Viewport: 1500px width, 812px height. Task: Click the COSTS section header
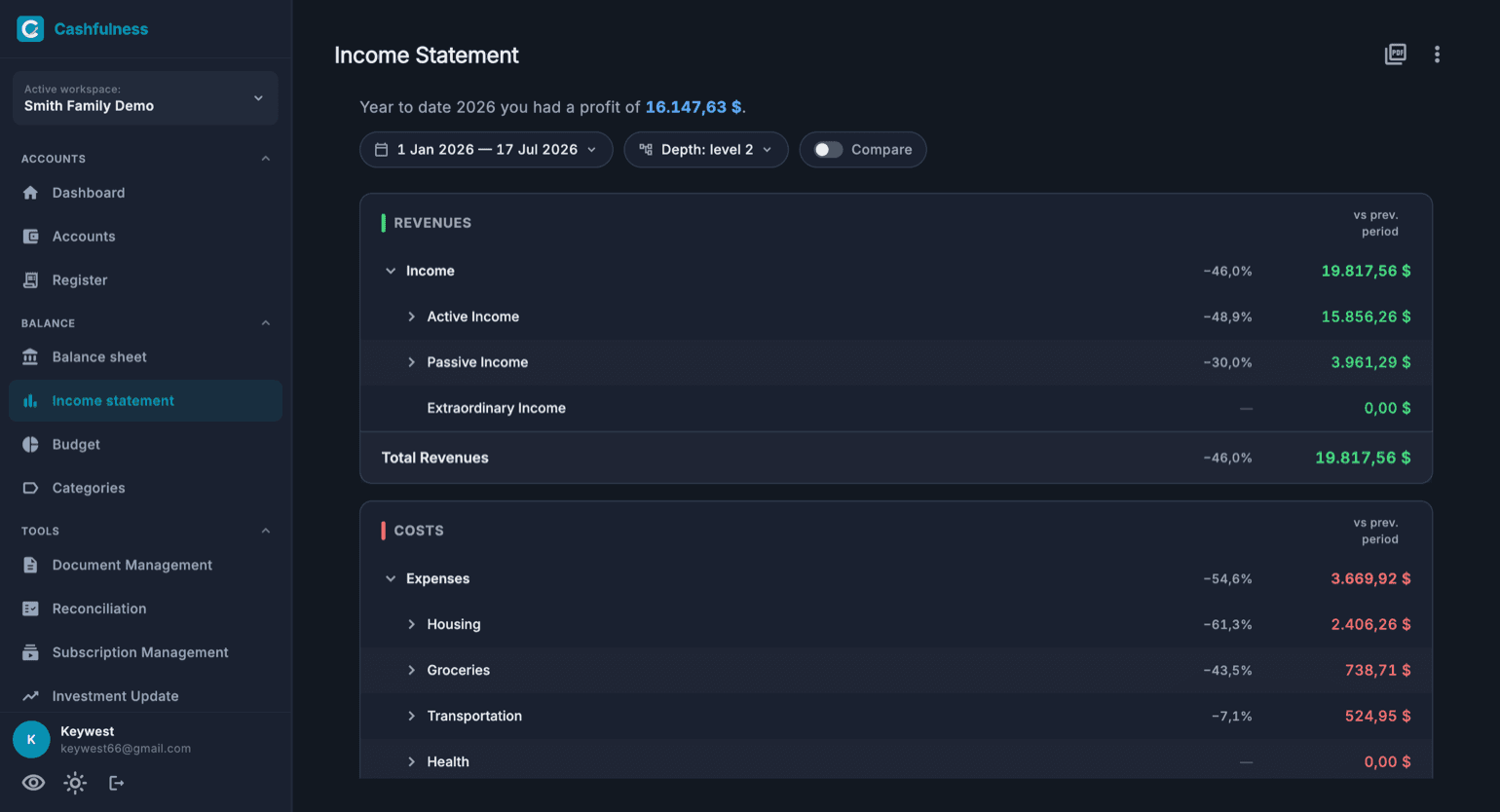419,531
